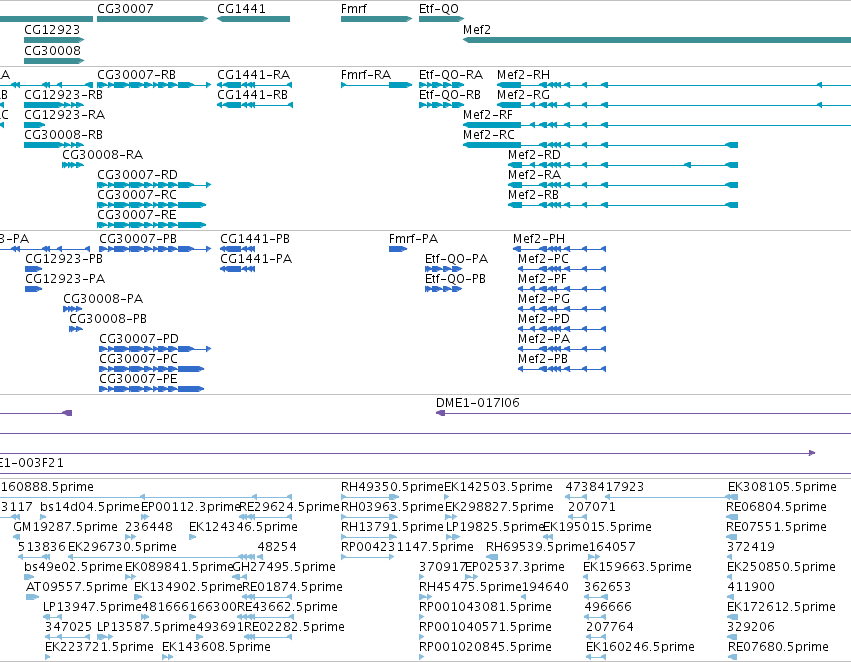851x662 pixels.
Task: Select EST EK143608.5prime
Action: click(x=216, y=647)
